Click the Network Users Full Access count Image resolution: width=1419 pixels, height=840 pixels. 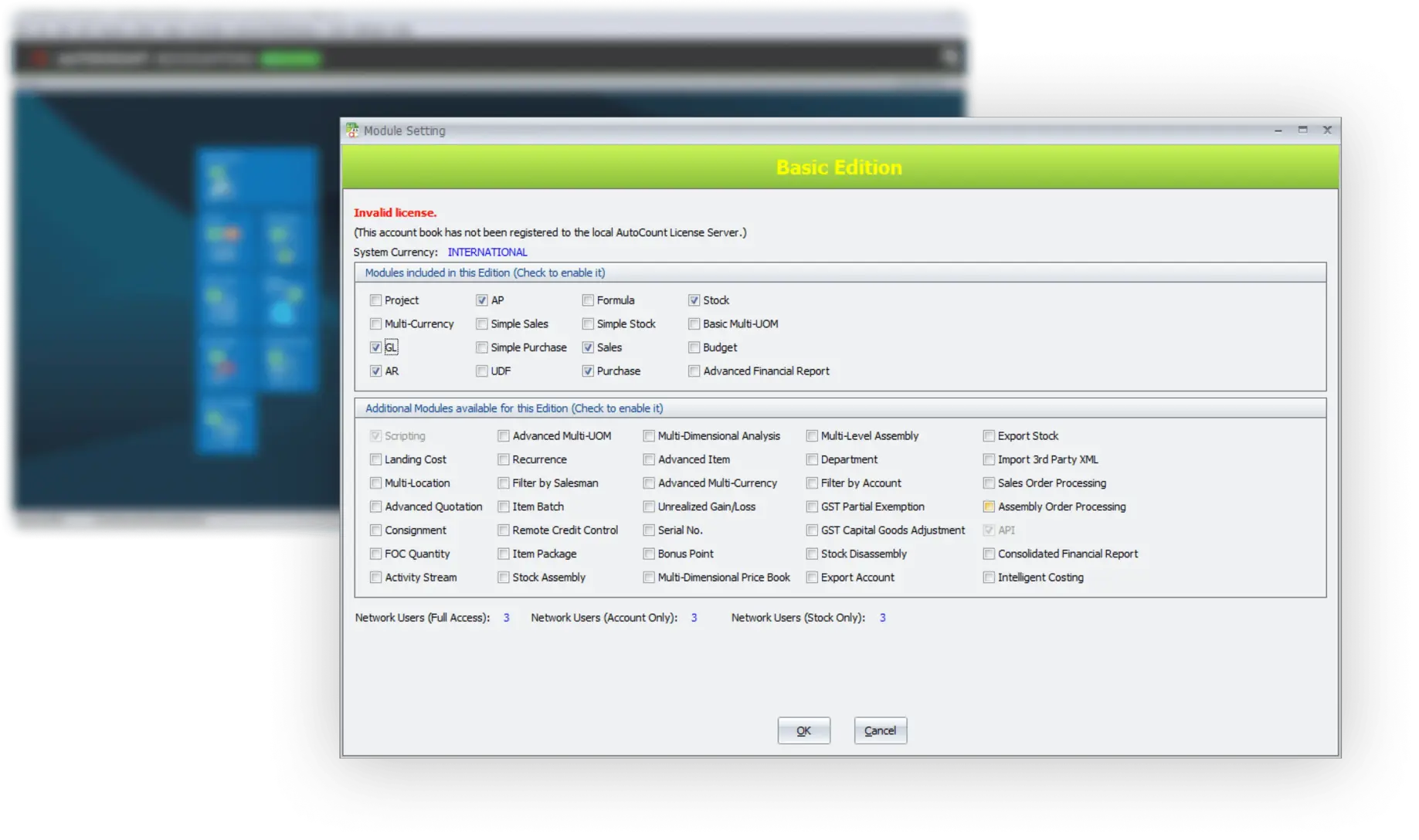[x=506, y=617]
